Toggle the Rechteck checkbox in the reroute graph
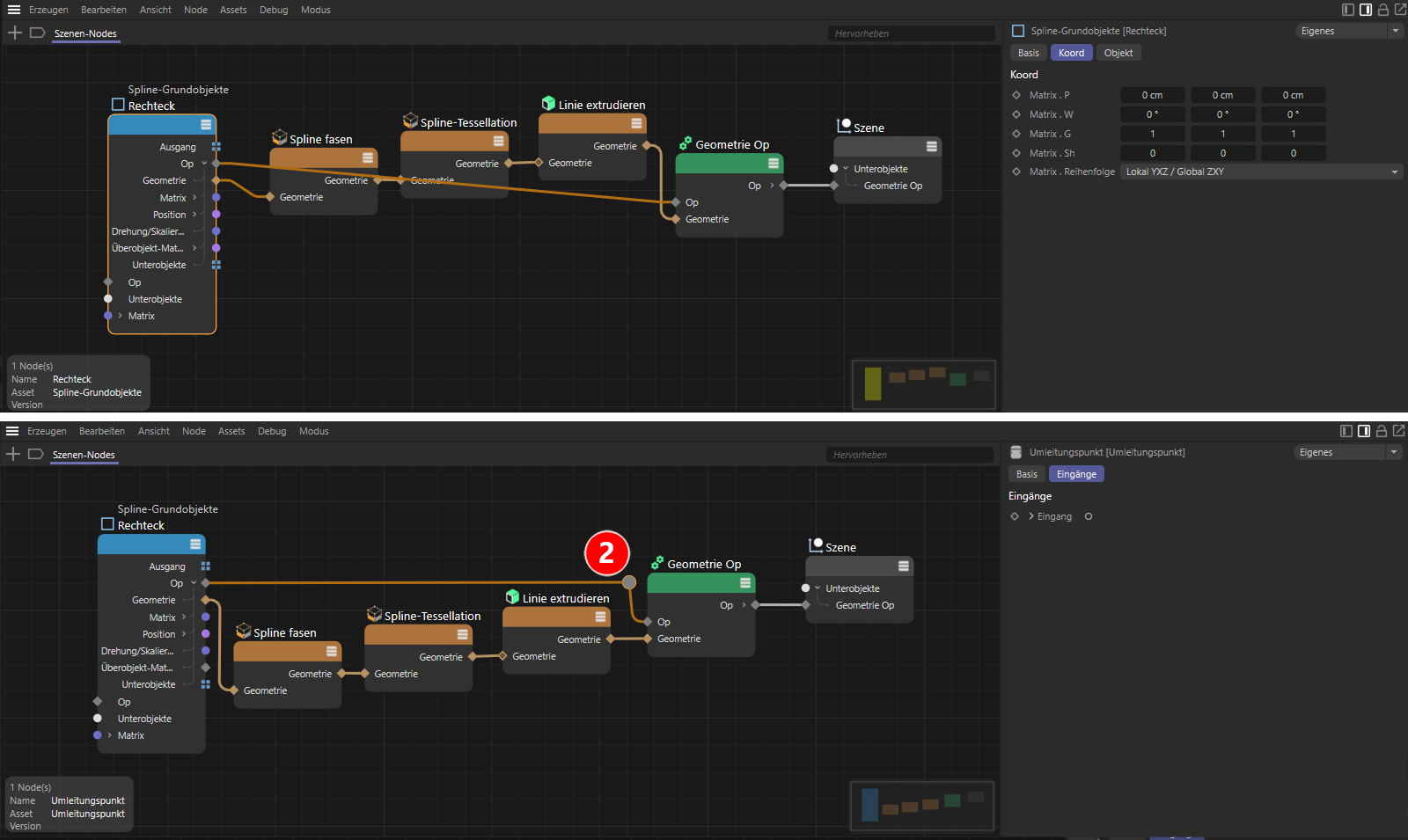 (x=107, y=524)
